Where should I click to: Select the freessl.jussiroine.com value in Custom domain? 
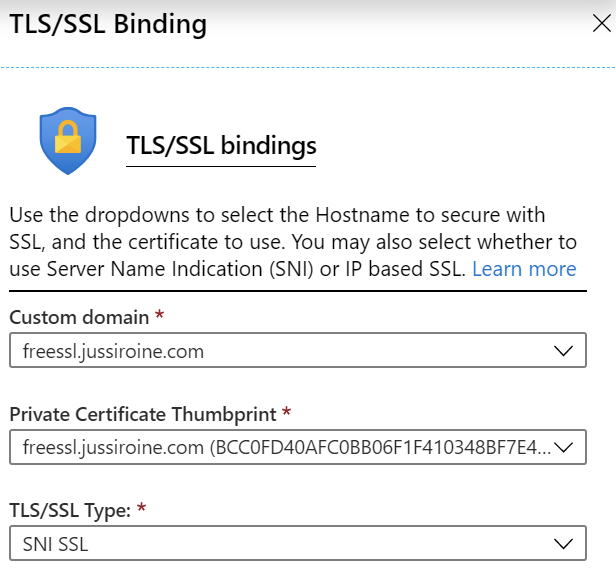coord(113,351)
